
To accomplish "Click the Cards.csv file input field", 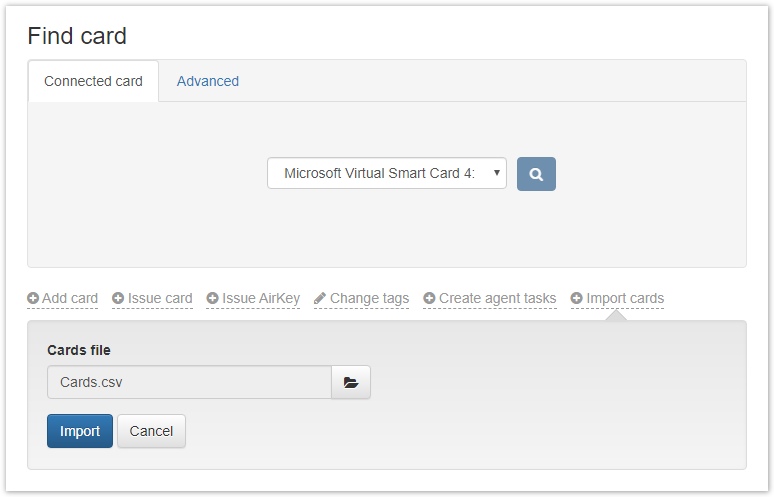I will pos(189,382).
